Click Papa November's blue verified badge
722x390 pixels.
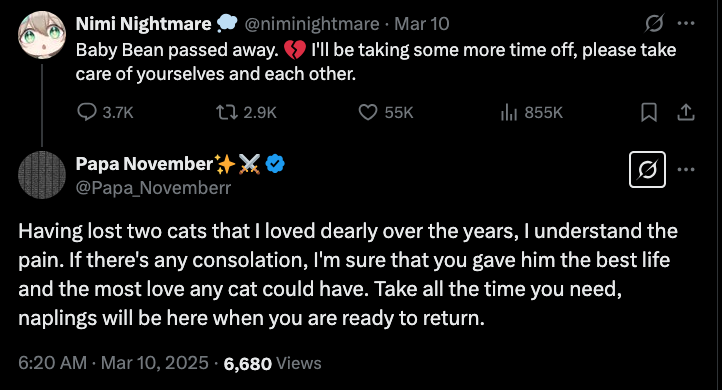pos(275,164)
